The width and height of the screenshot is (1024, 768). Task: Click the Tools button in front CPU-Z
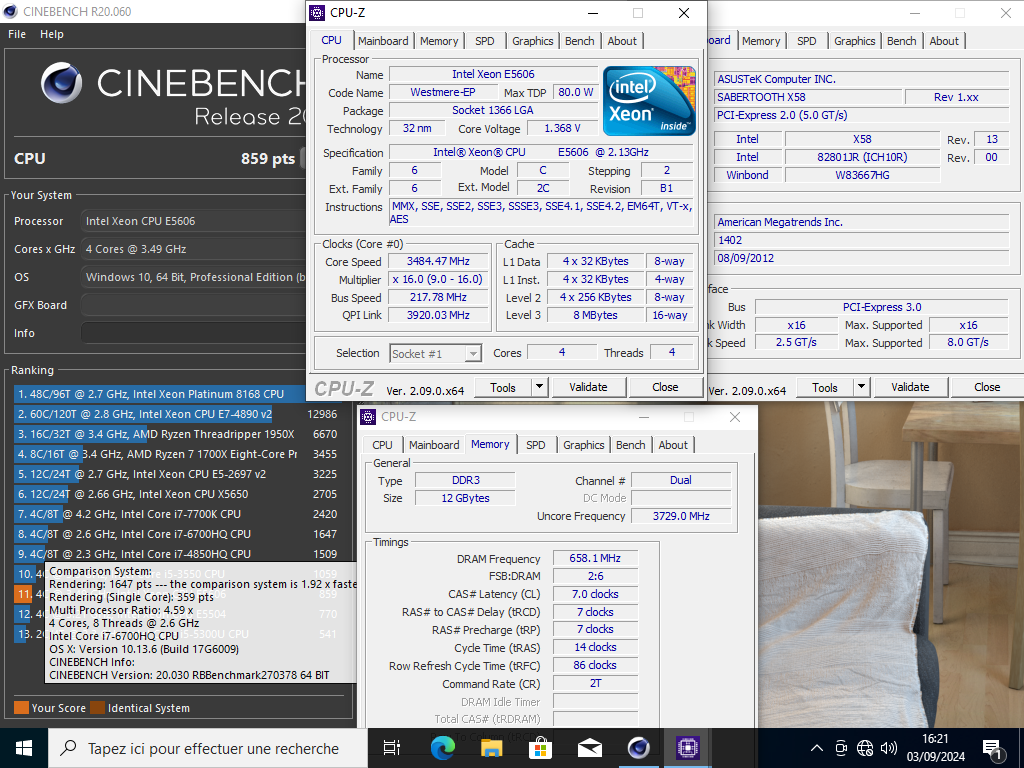pyautogui.click(x=503, y=387)
